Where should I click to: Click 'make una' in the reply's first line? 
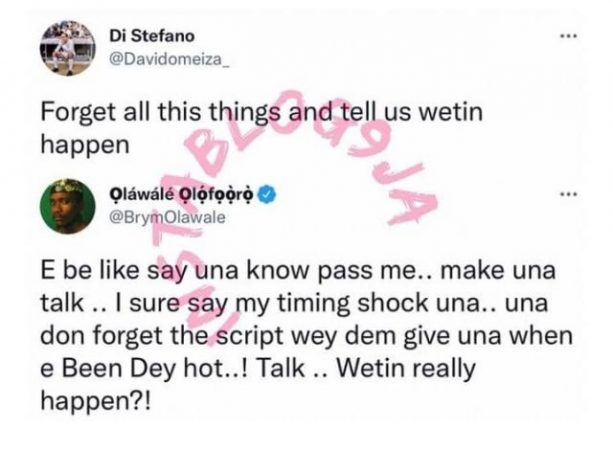[498, 271]
